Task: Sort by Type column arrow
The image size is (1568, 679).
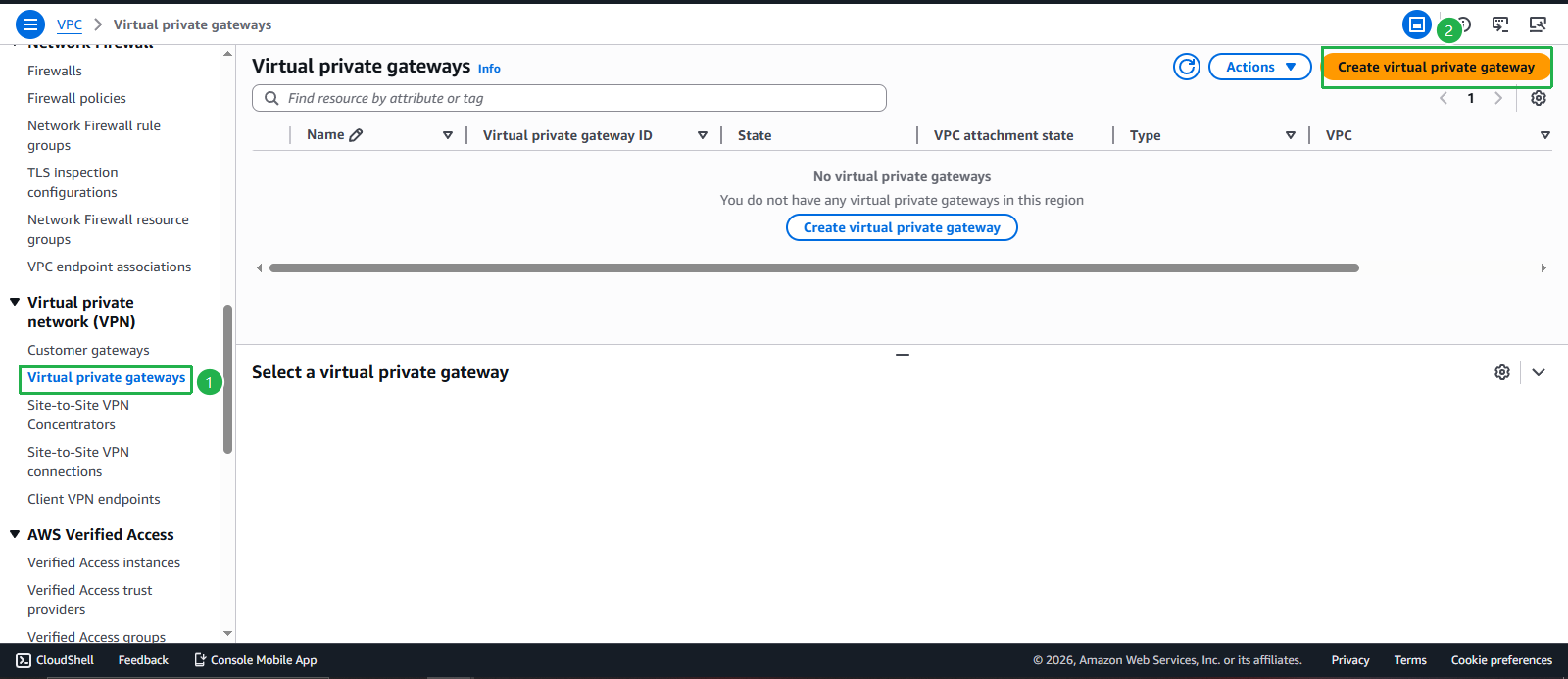Action: click(x=1291, y=135)
